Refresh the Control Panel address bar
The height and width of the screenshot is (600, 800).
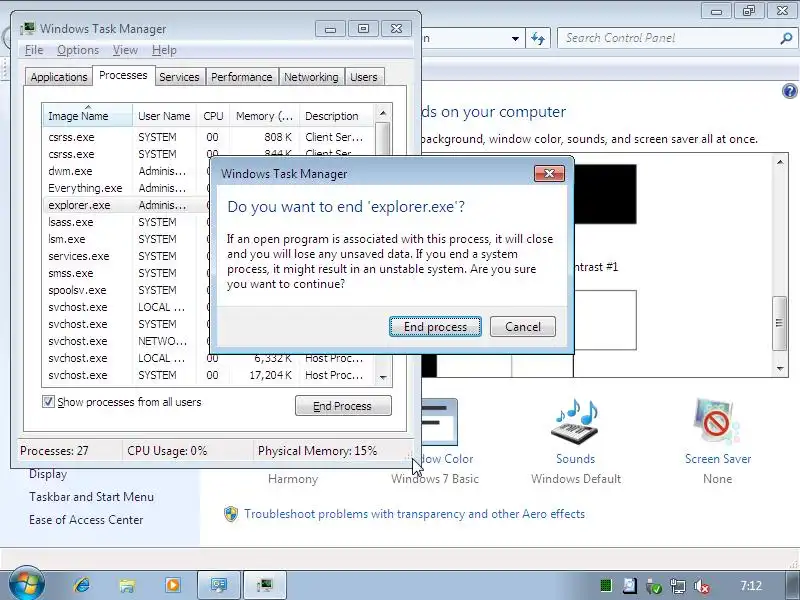tap(538, 38)
